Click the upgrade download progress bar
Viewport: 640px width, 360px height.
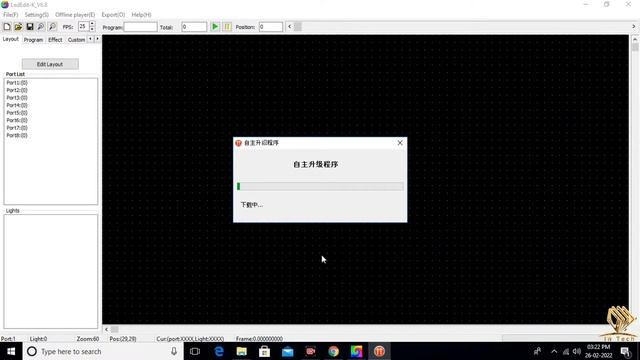[x=320, y=187]
